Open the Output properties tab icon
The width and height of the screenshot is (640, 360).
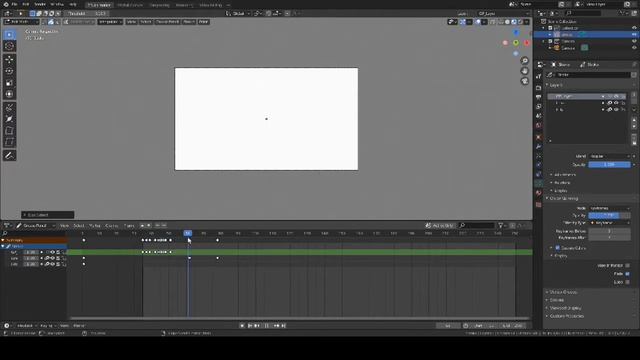pyautogui.click(x=538, y=97)
